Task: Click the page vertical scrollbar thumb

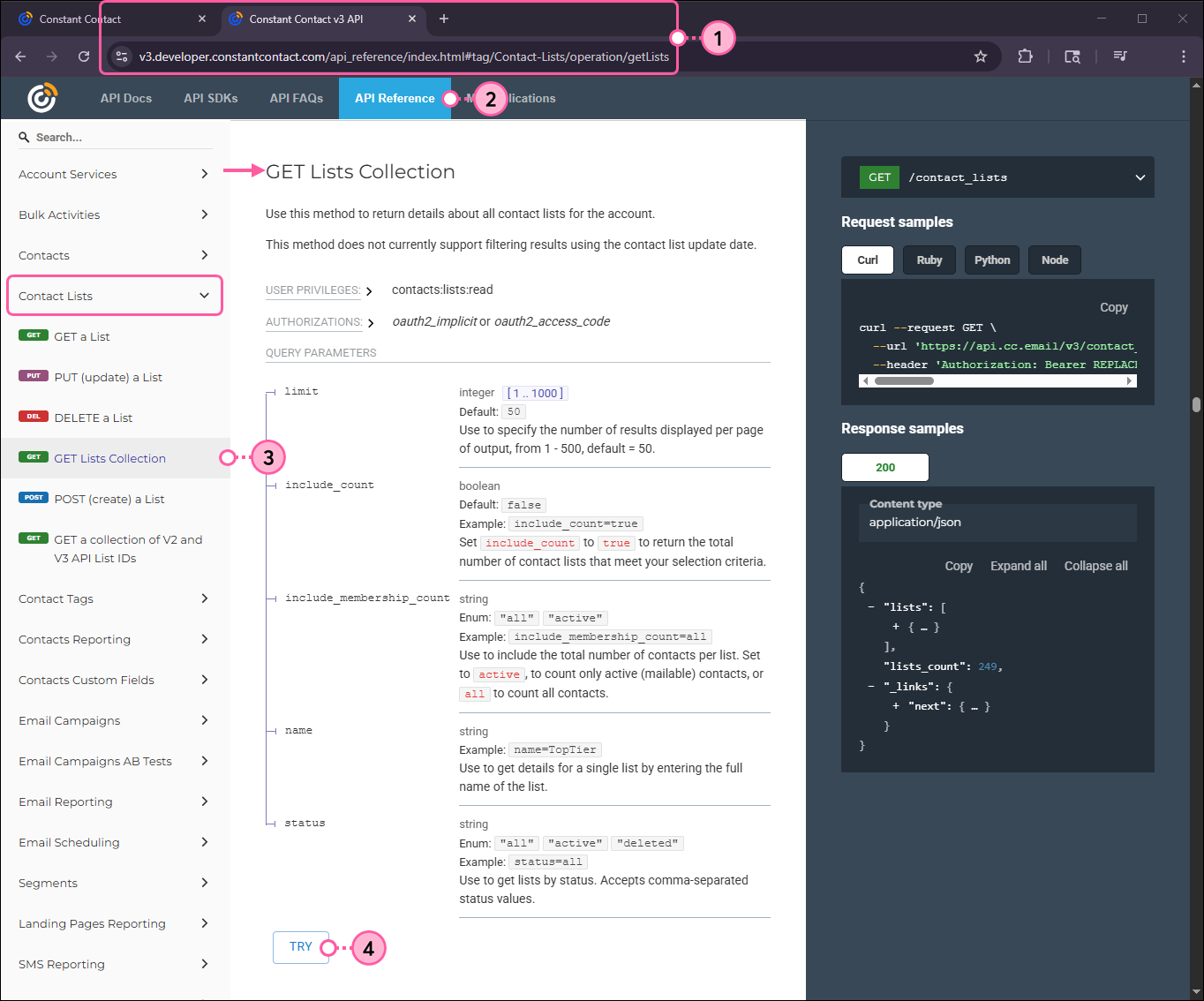Action: tap(1196, 404)
